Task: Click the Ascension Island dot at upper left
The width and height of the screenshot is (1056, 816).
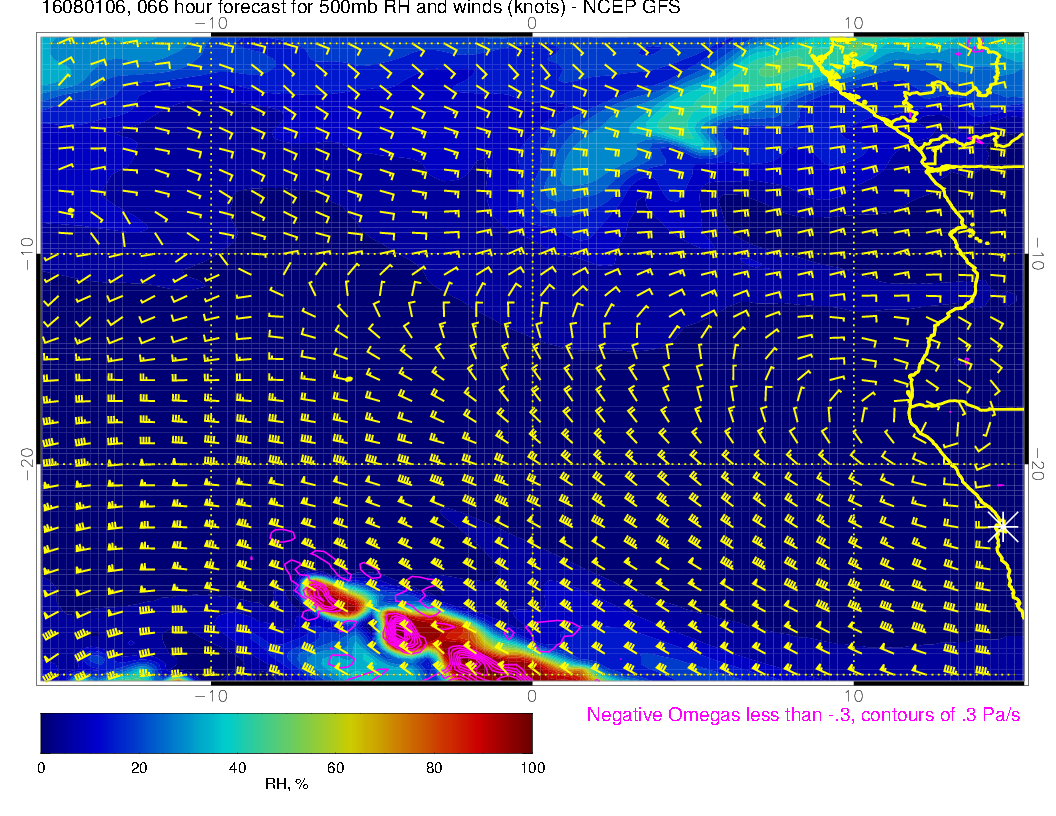Action: click(x=72, y=210)
